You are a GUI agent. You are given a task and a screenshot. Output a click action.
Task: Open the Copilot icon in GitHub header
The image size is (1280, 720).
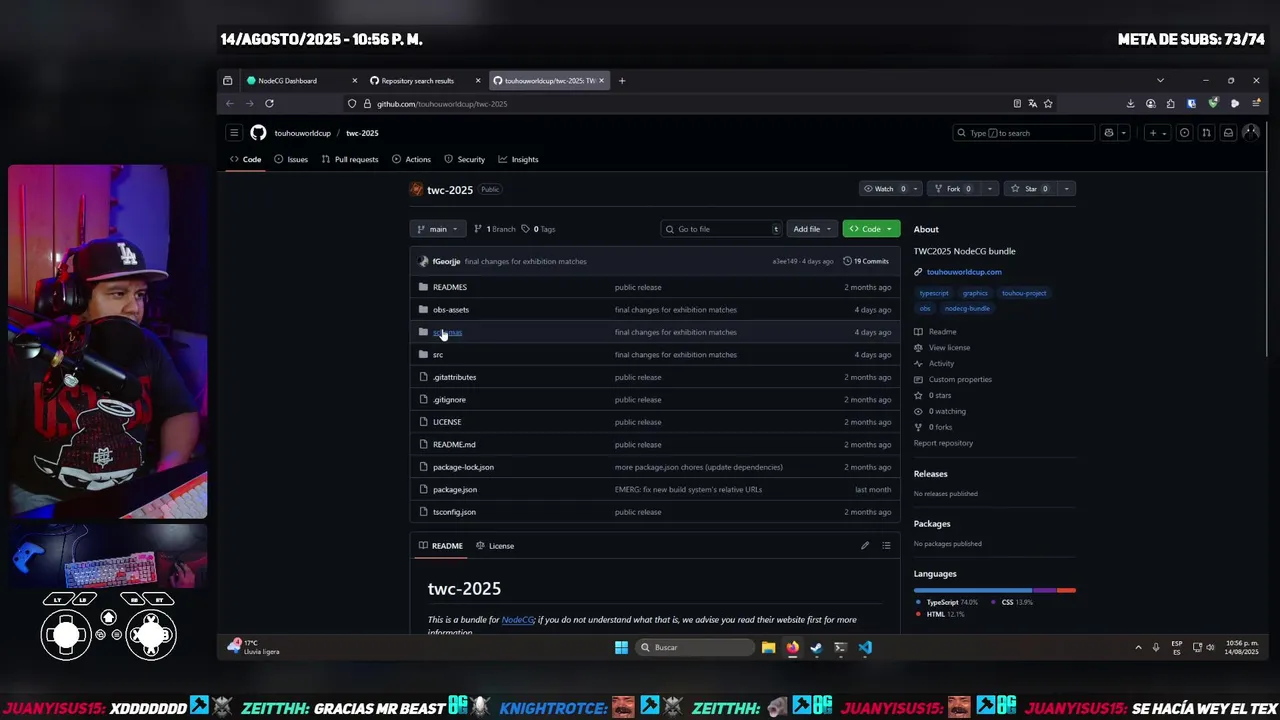tap(1108, 133)
